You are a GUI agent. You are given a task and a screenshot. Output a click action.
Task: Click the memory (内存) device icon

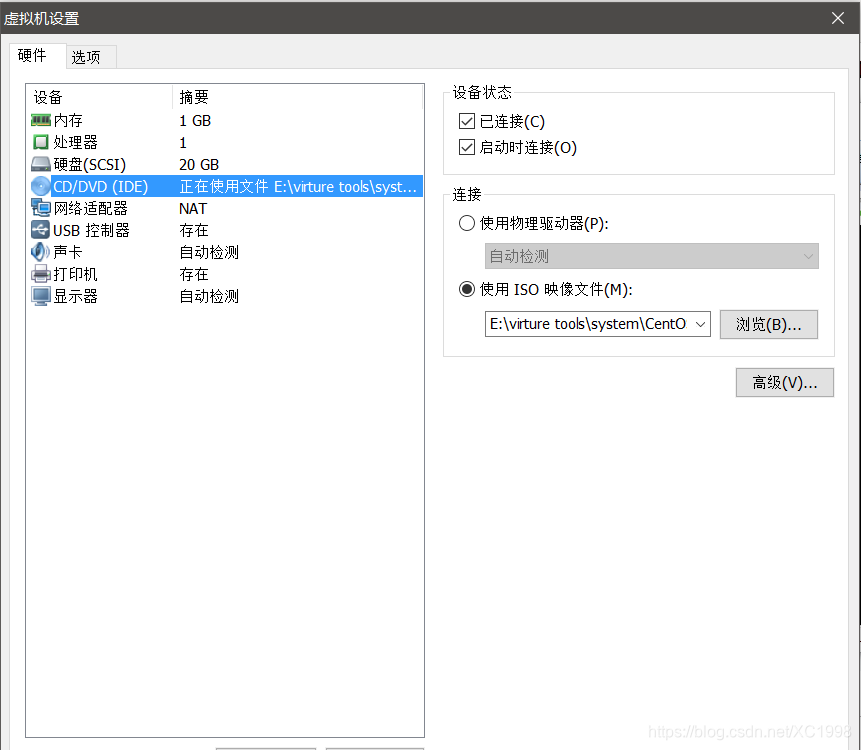click(x=41, y=120)
